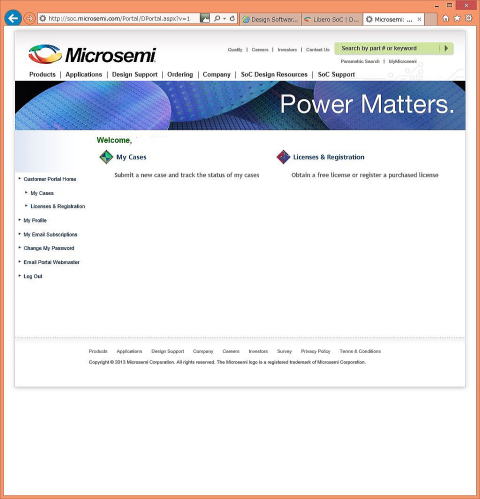Open the SoC Support menu
The image size is (480, 499).
pyautogui.click(x=336, y=74)
